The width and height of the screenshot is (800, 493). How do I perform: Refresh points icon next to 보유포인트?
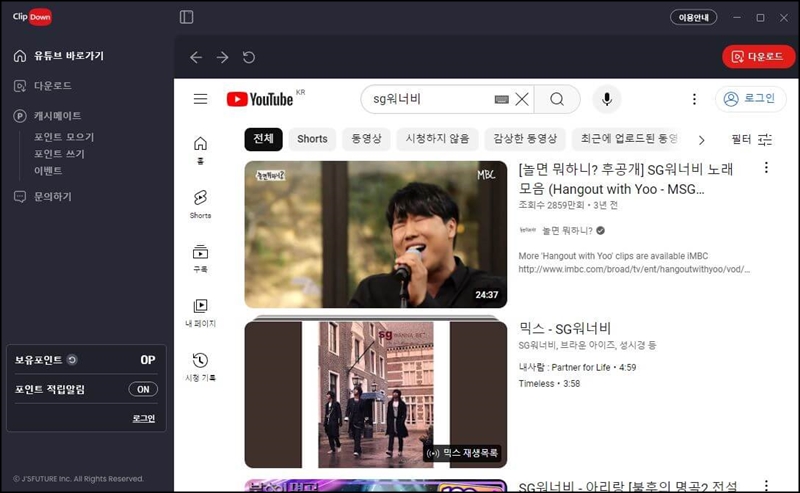[72, 360]
